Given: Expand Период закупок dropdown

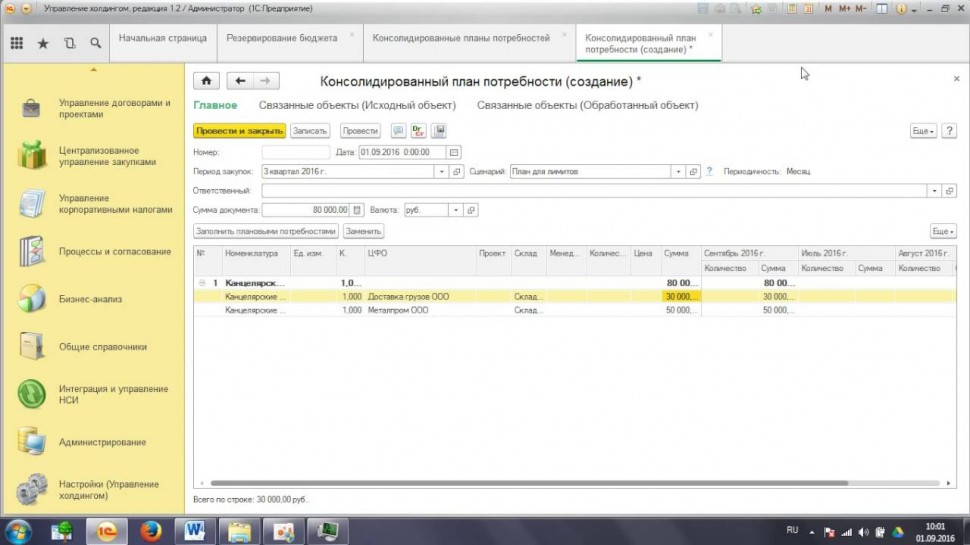Looking at the screenshot, I should (443, 172).
